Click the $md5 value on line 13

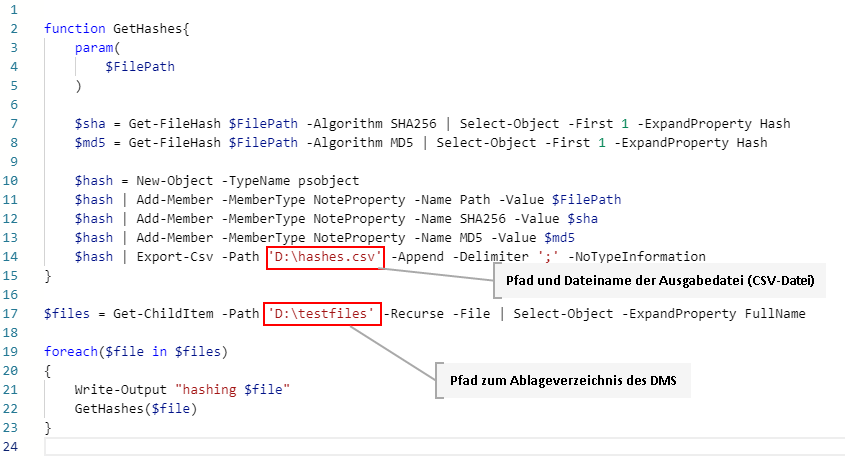click(559, 238)
